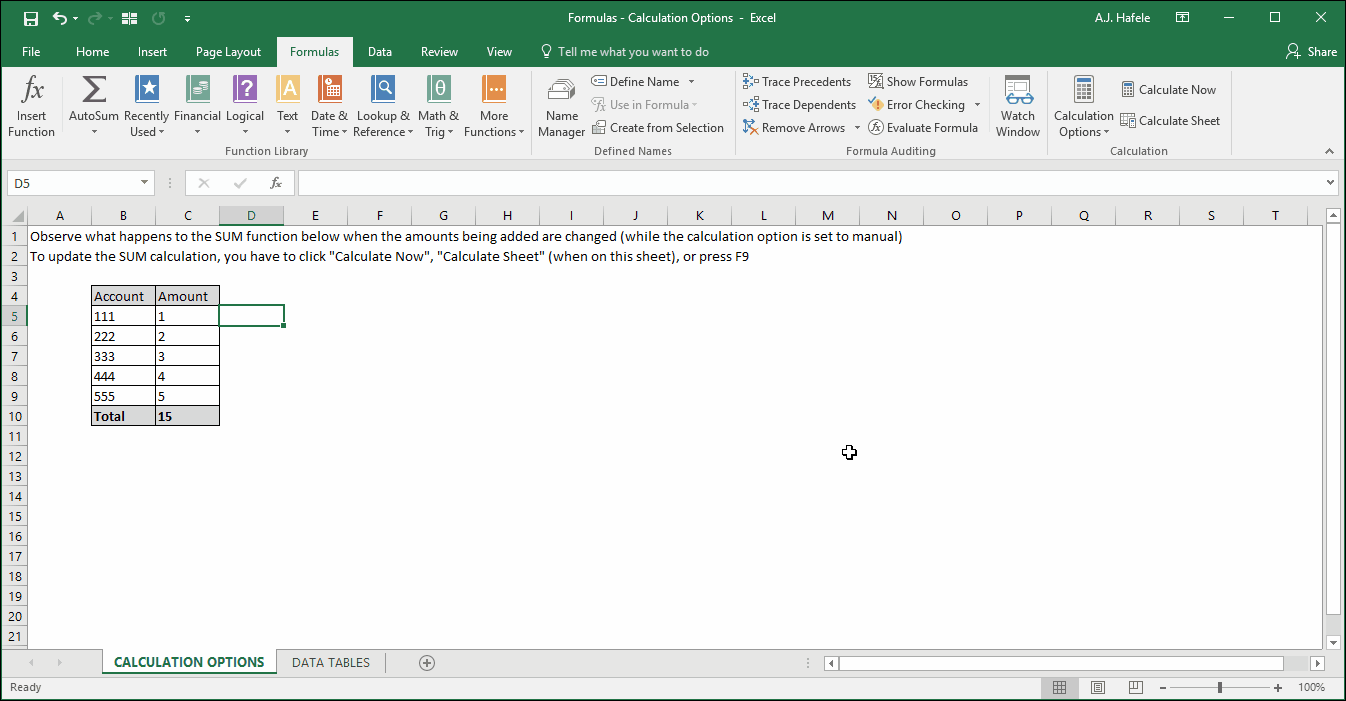Click vertical scrollbar down arrow
This screenshot has height=701, width=1346.
(1332, 642)
